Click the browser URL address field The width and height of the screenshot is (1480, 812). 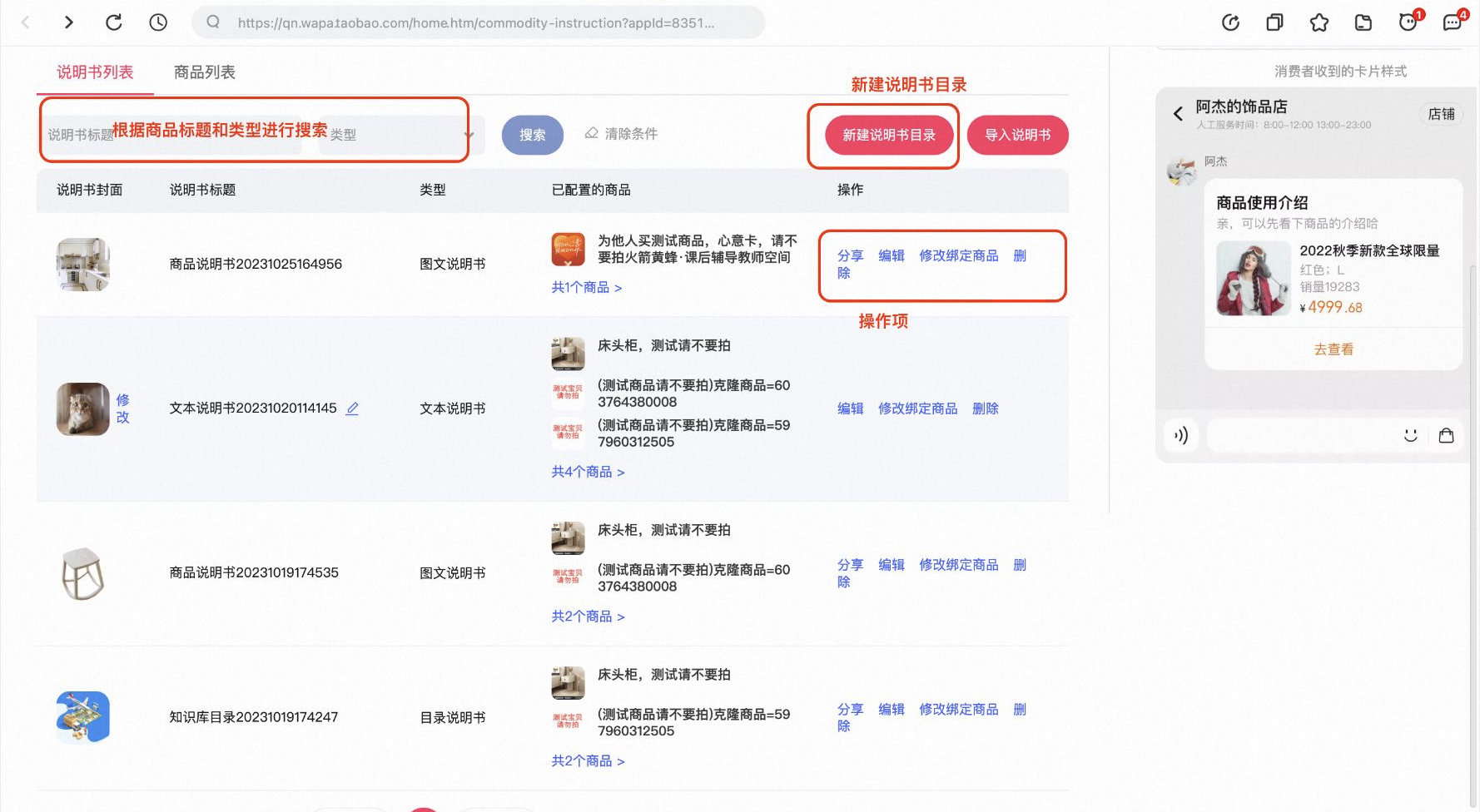tap(477, 22)
